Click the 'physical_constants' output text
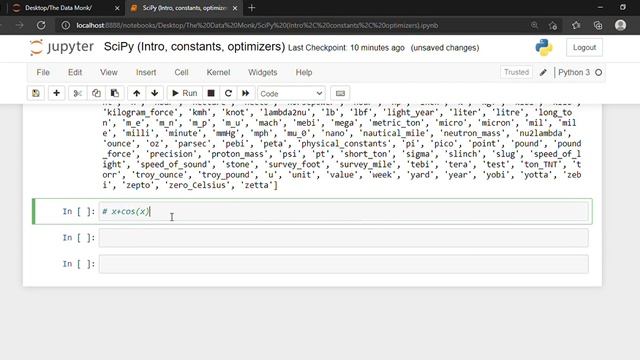The image size is (640, 360). (344, 144)
